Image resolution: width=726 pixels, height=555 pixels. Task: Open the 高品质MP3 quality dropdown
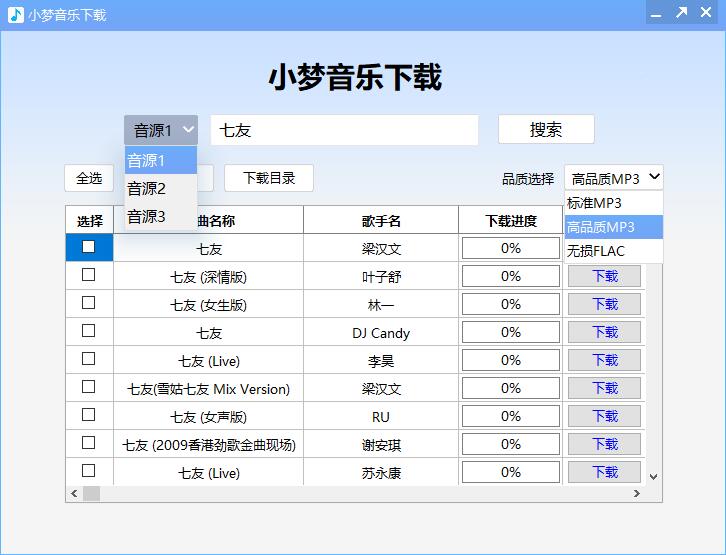coord(613,178)
